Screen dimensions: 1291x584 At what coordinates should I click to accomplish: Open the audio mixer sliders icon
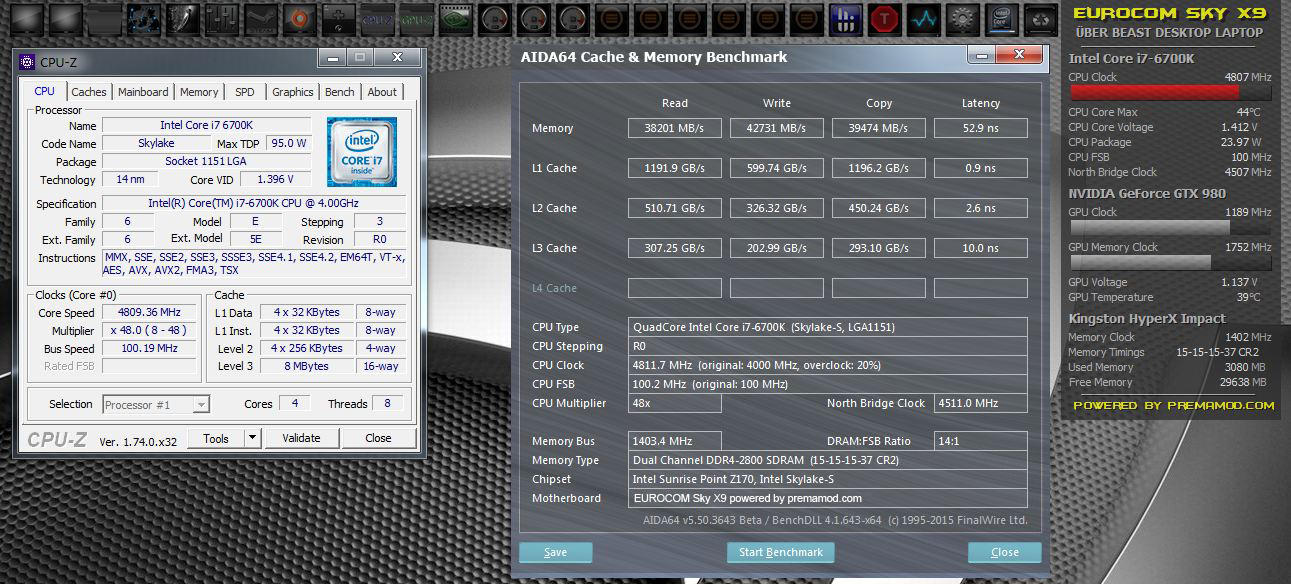tap(220, 17)
